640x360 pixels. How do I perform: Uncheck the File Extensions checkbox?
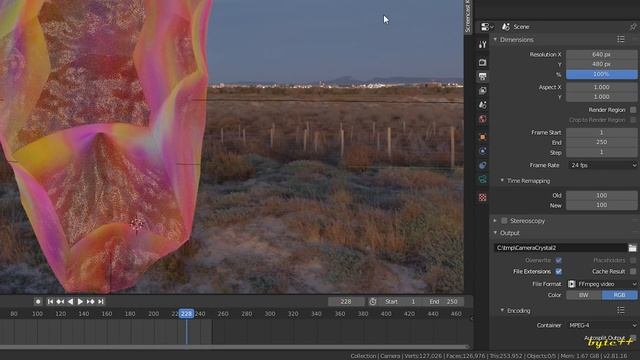point(558,271)
